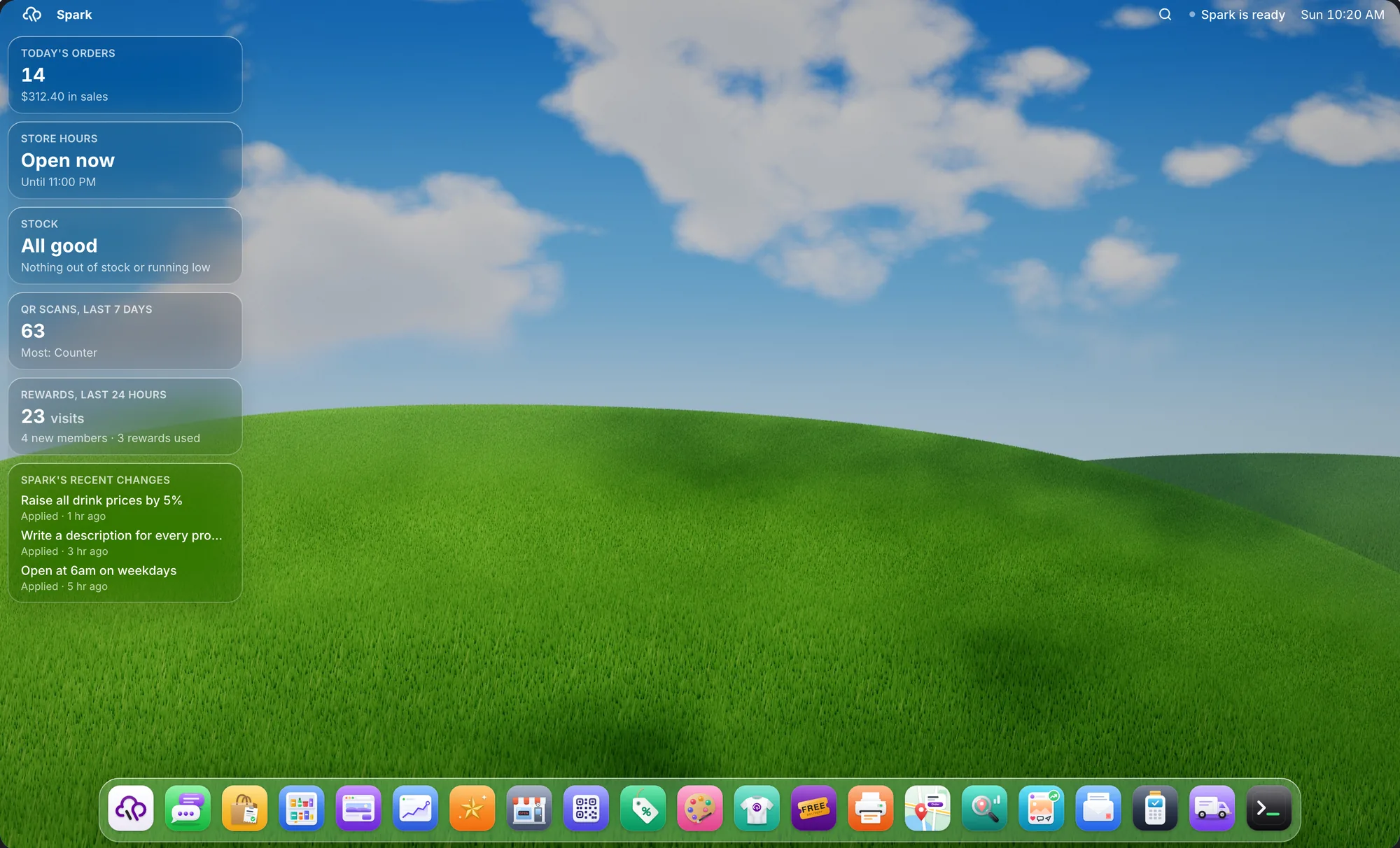Open the Today's Orders widget
This screenshot has width=1400, height=848.
(x=125, y=75)
